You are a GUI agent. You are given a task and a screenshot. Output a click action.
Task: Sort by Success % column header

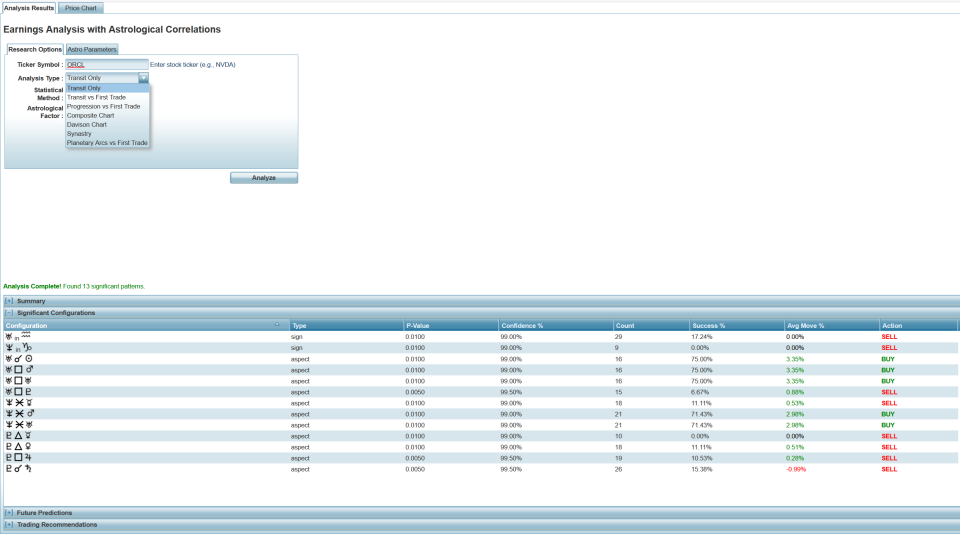coord(737,326)
